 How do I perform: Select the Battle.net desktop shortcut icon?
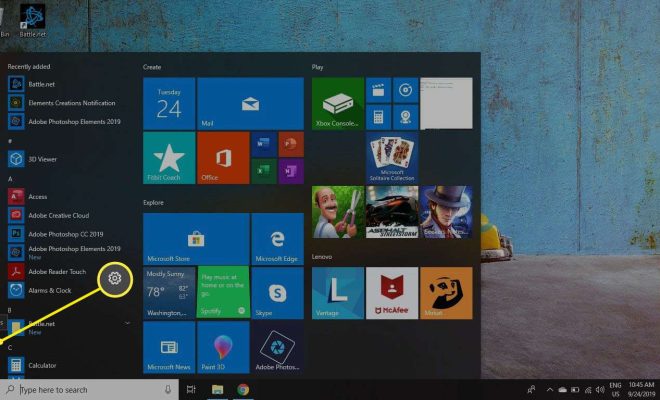tap(32, 21)
